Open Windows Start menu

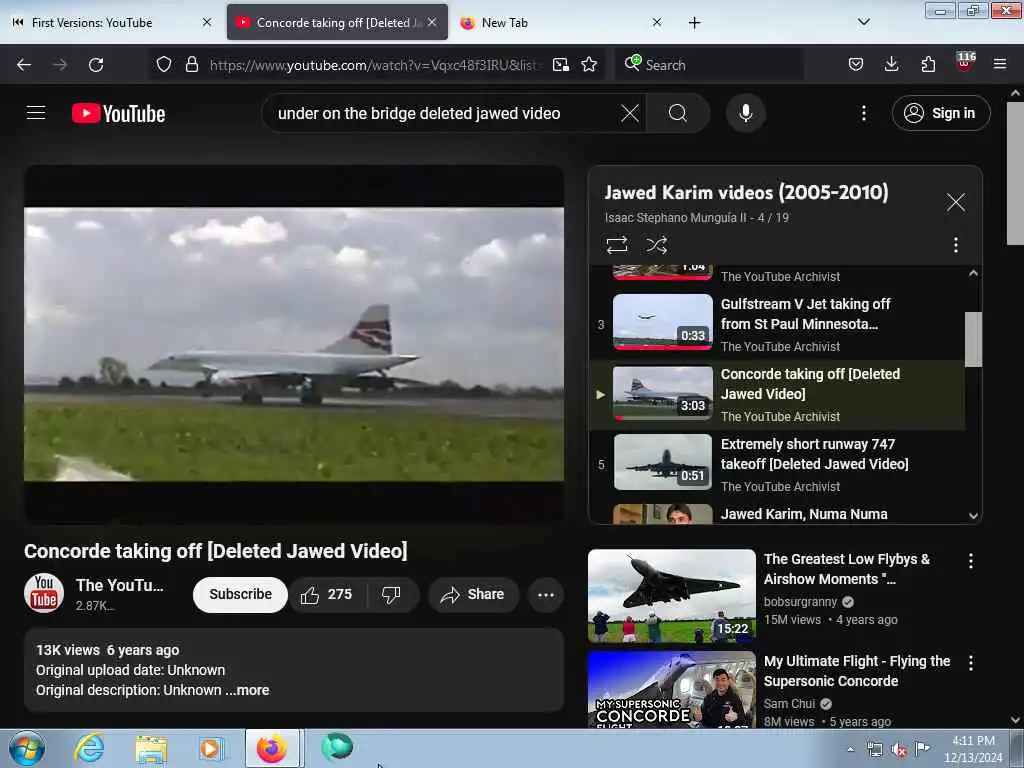pyautogui.click(x=26, y=748)
